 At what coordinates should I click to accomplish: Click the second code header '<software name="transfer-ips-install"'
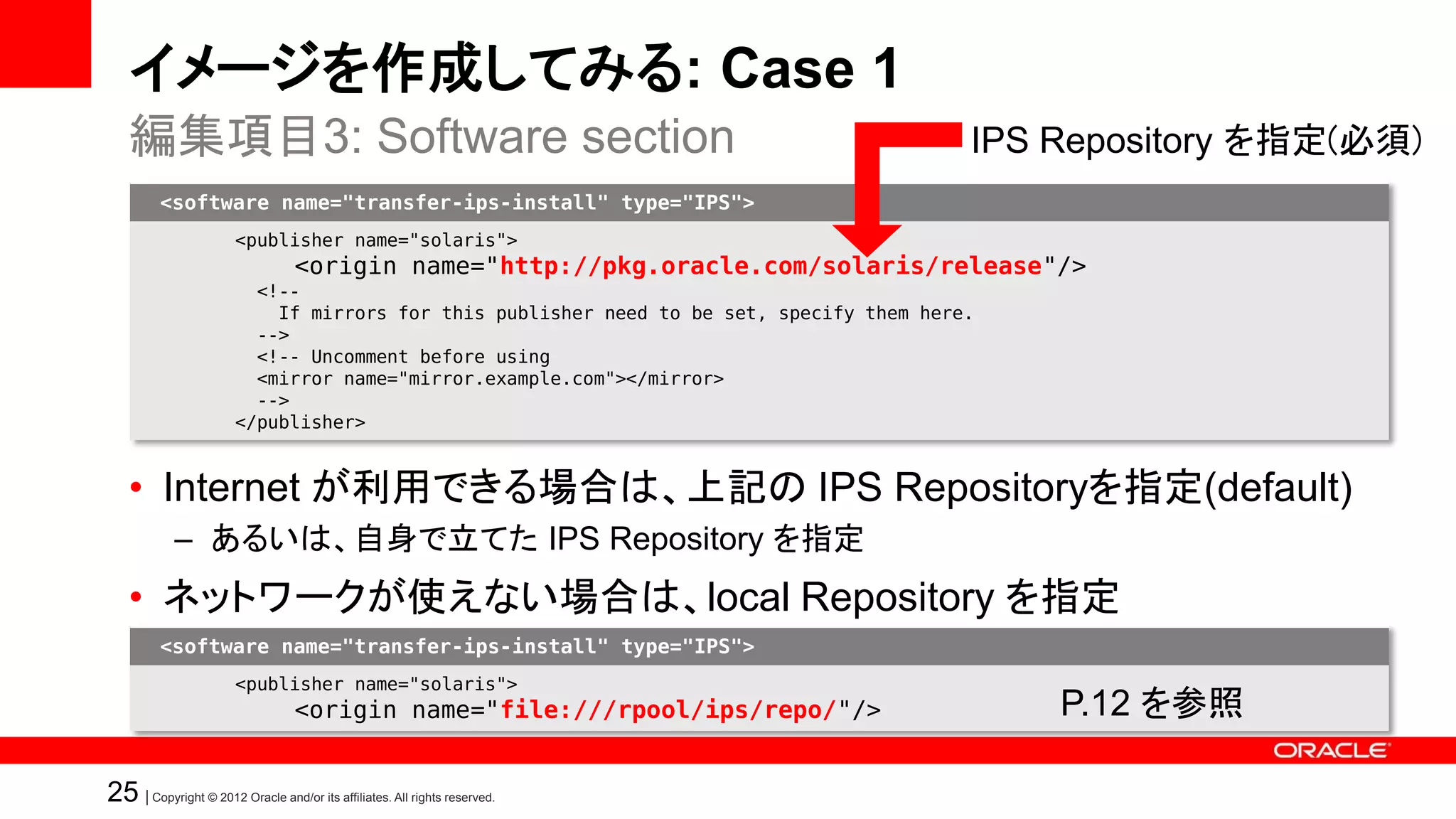pos(385,646)
